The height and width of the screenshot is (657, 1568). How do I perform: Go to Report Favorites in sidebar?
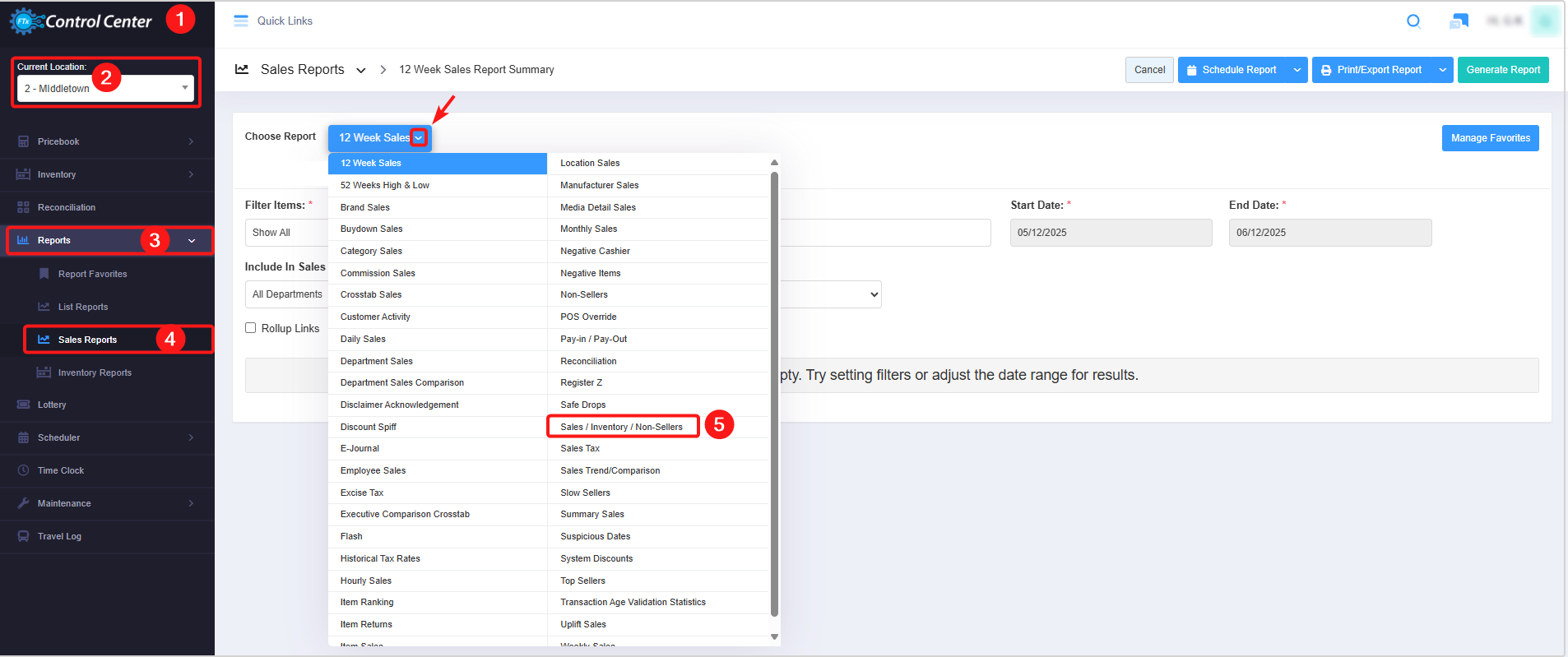tap(92, 274)
